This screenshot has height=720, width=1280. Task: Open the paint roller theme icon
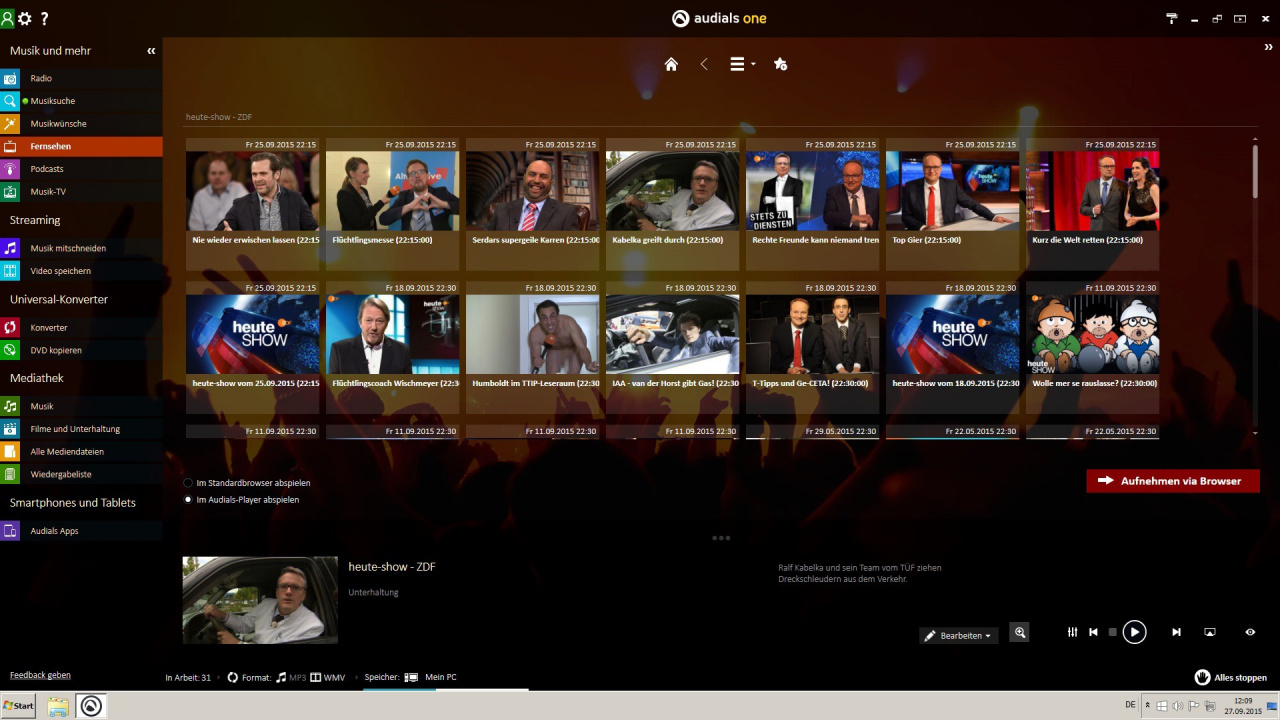tap(1172, 18)
